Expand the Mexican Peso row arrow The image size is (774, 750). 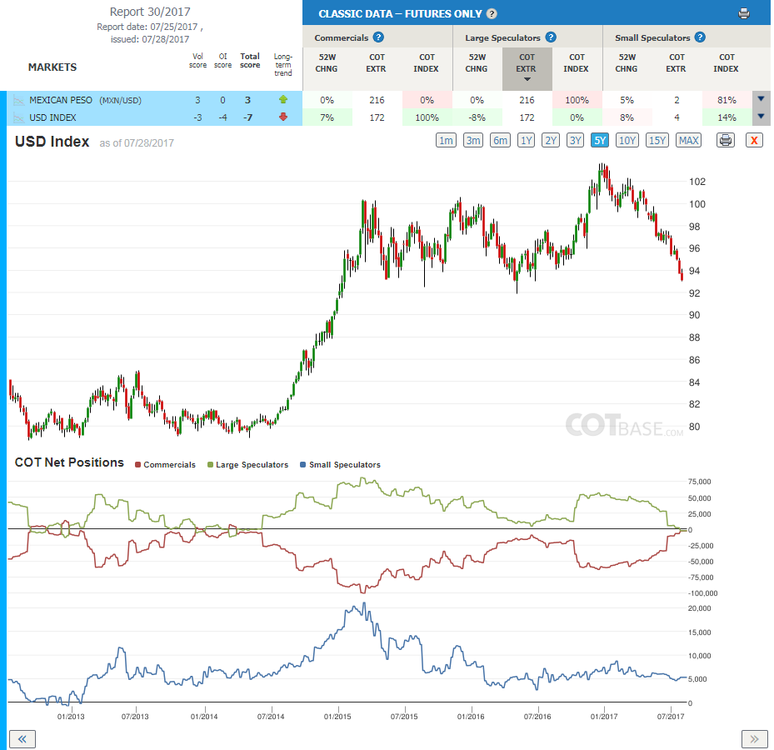[761, 99]
